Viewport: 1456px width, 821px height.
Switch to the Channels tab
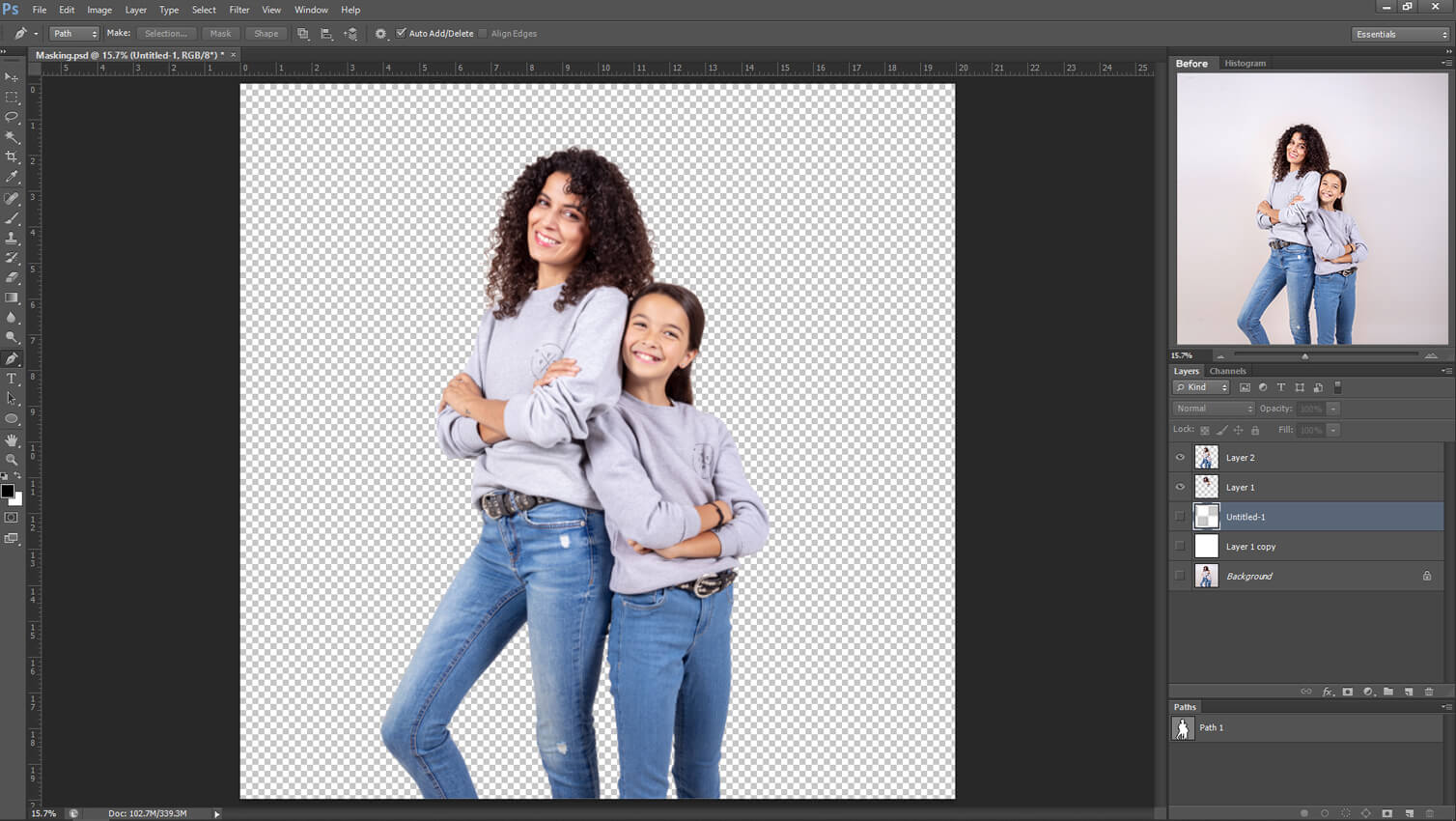pos(1227,371)
